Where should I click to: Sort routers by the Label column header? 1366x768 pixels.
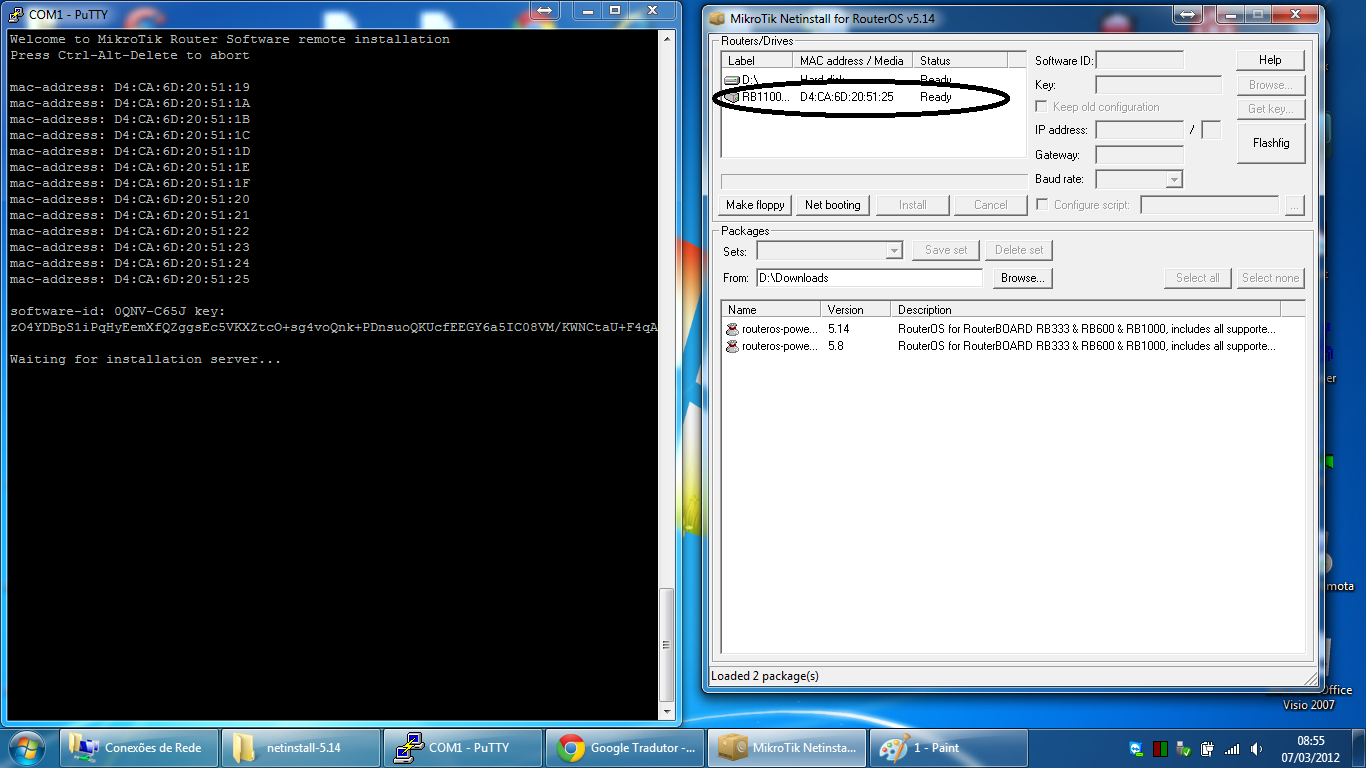[x=757, y=61]
